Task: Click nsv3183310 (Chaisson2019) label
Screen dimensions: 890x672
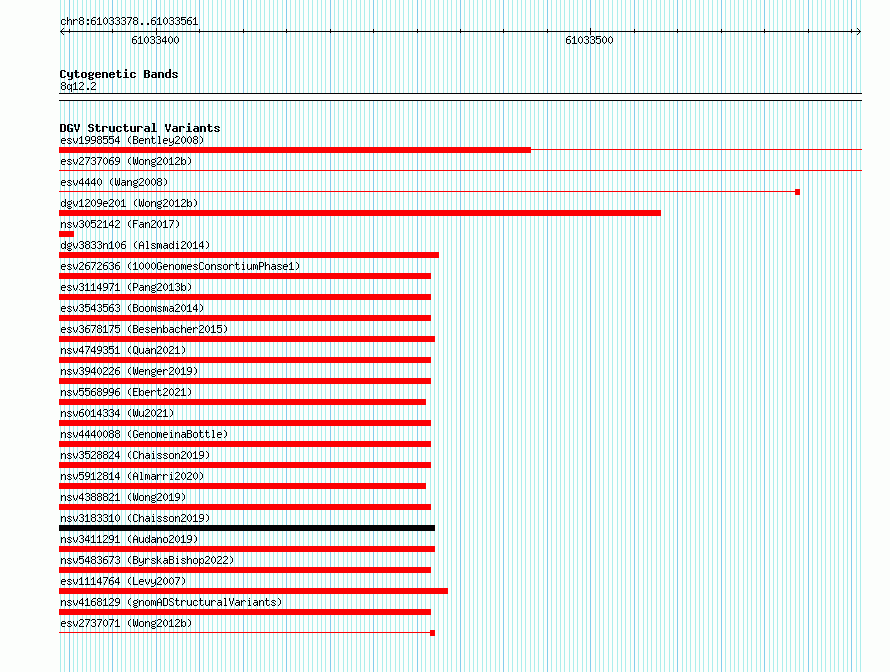Action: pos(135,518)
